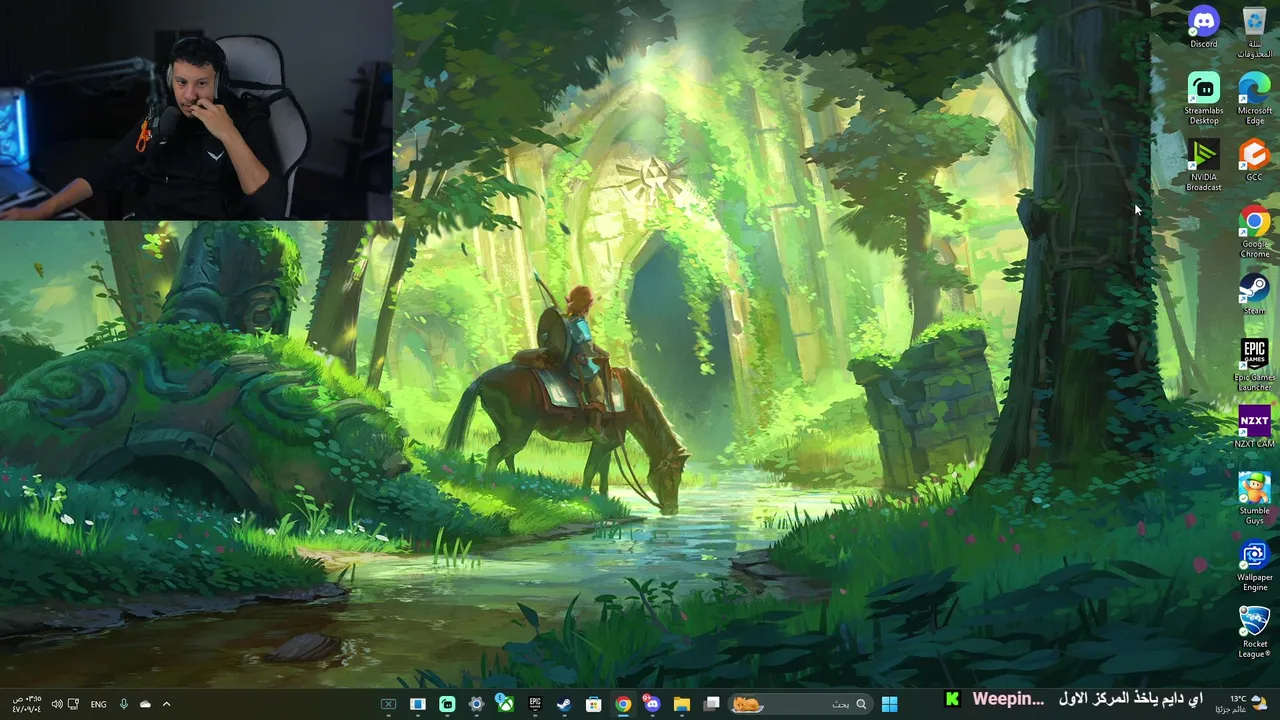This screenshot has width=1280, height=720.
Task: Open the network status tray icon
Action: click(x=73, y=704)
